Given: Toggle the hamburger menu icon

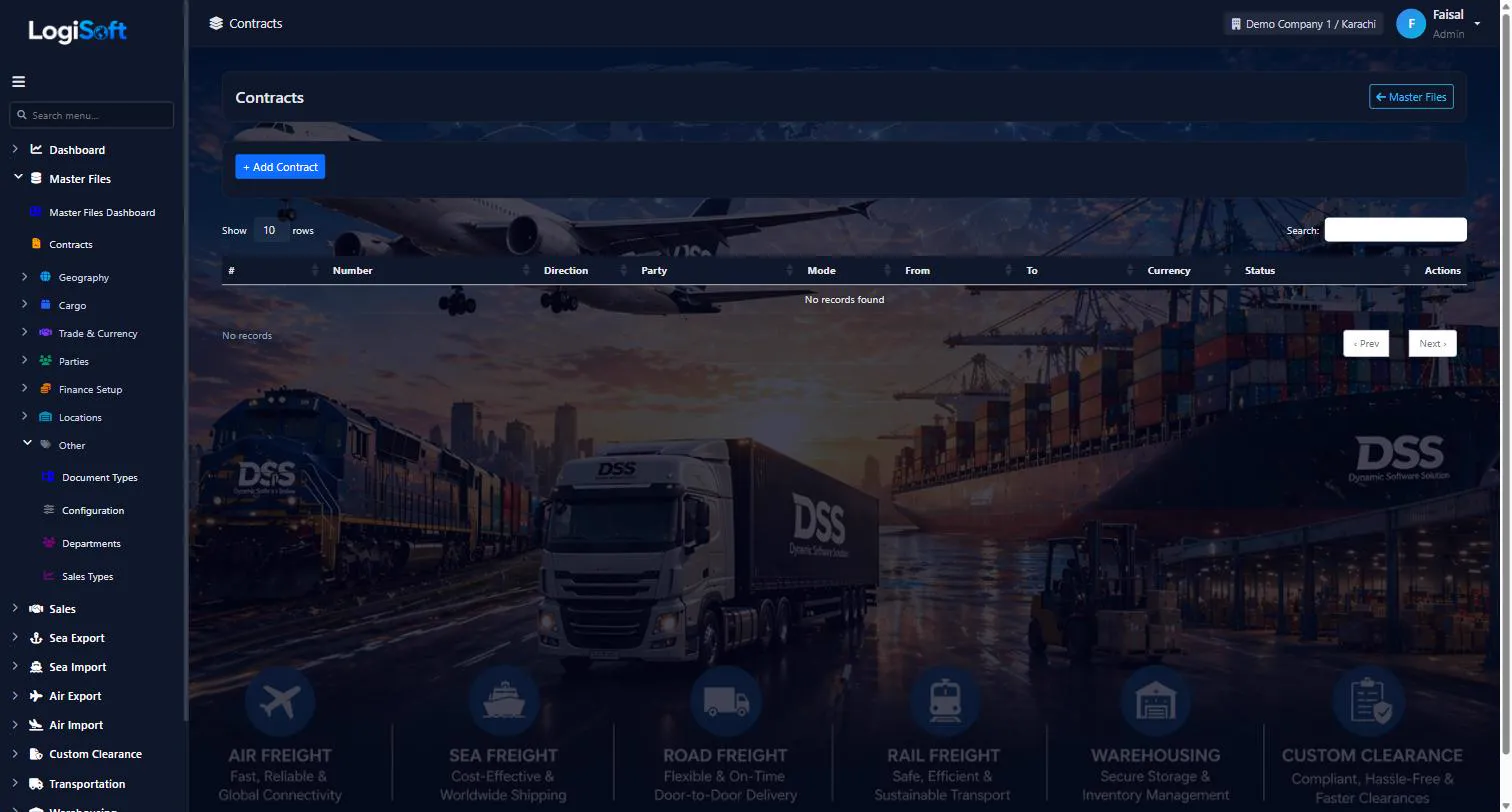Looking at the screenshot, I should [18, 82].
